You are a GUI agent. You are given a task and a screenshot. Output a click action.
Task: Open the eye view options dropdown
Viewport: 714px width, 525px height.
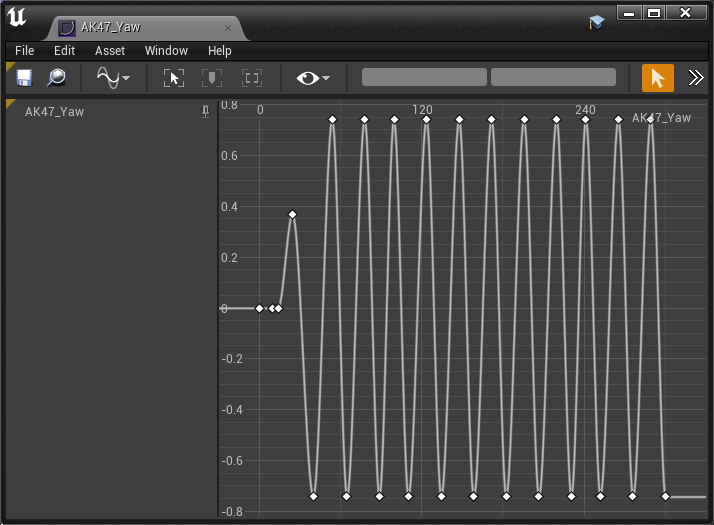tap(313, 78)
